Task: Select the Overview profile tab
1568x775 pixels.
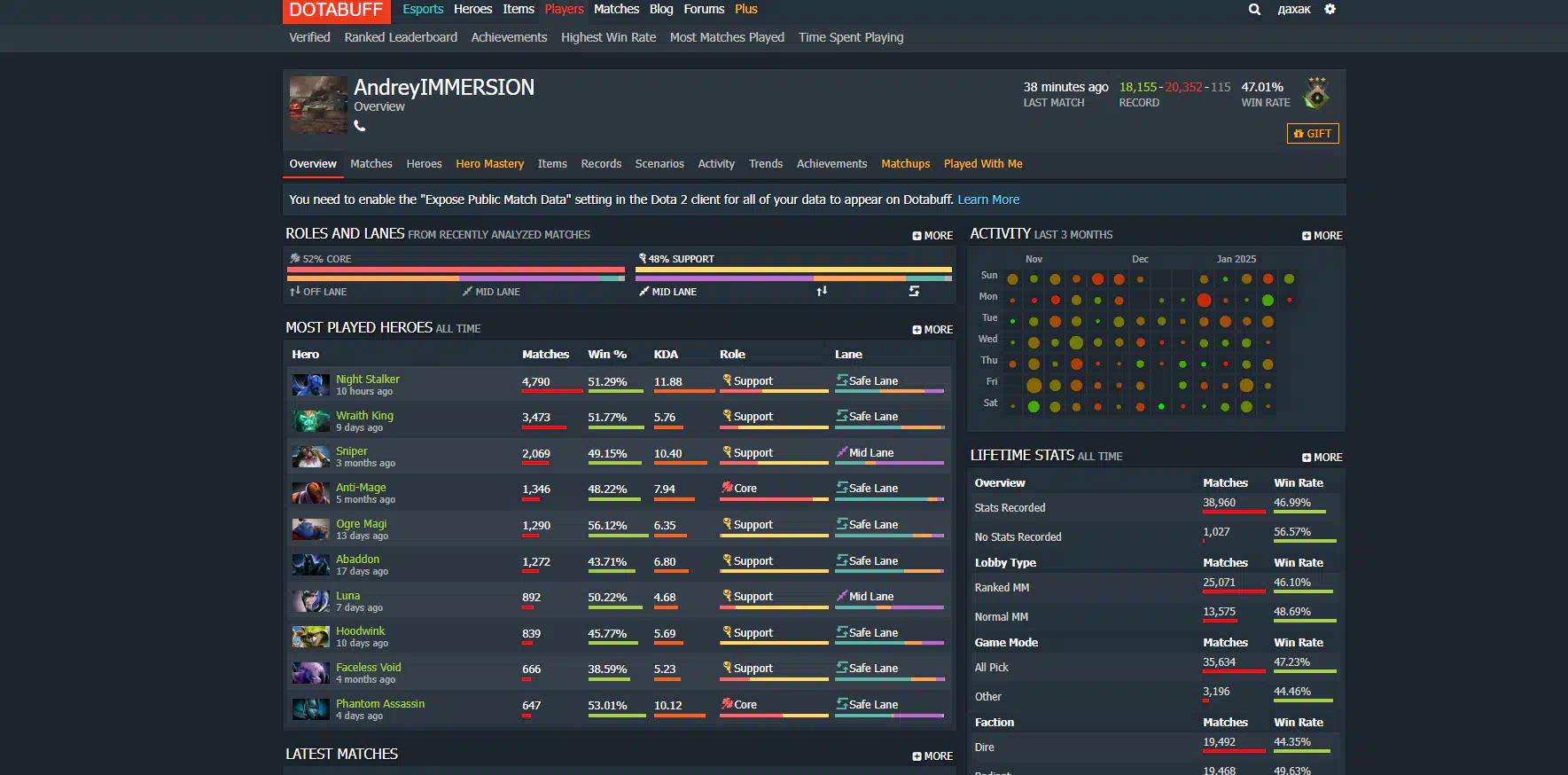Action: point(313,164)
